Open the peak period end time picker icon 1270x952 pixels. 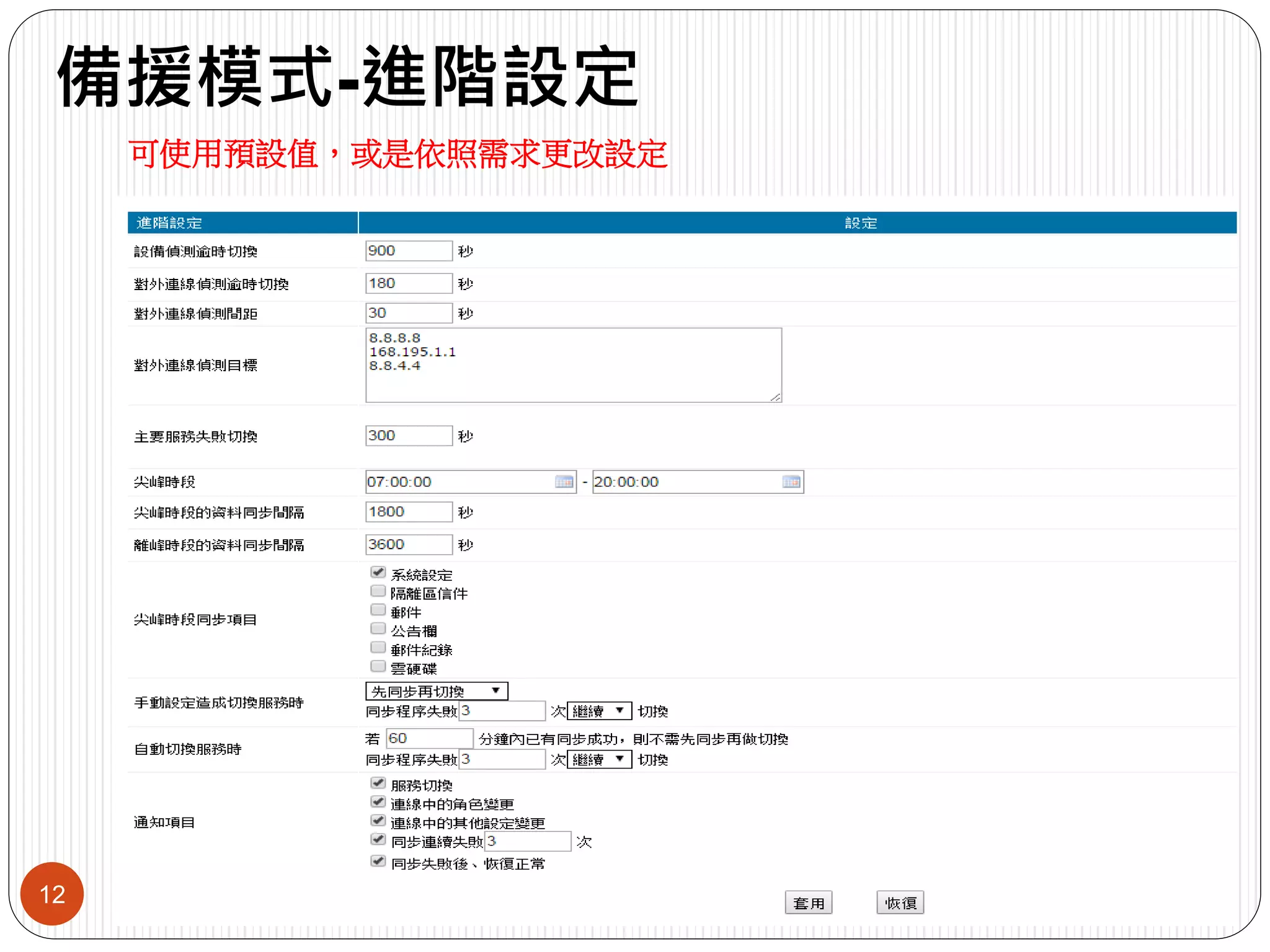(x=791, y=482)
